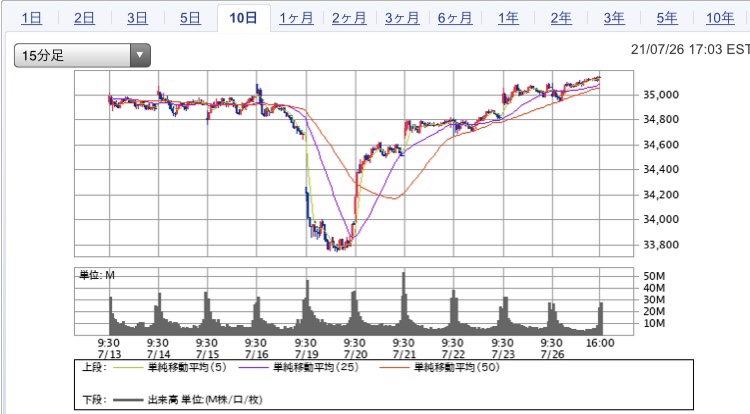Viewport: 750px width, 414px height.
Task: Click the 7/16 date axis label
Action: pyautogui.click(x=256, y=355)
